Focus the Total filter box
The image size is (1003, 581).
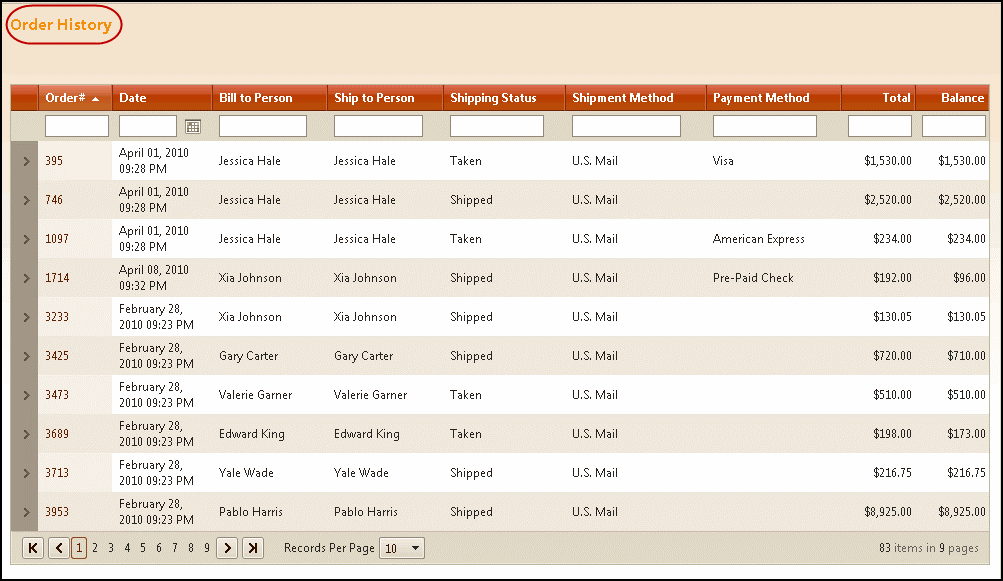[x=880, y=126]
